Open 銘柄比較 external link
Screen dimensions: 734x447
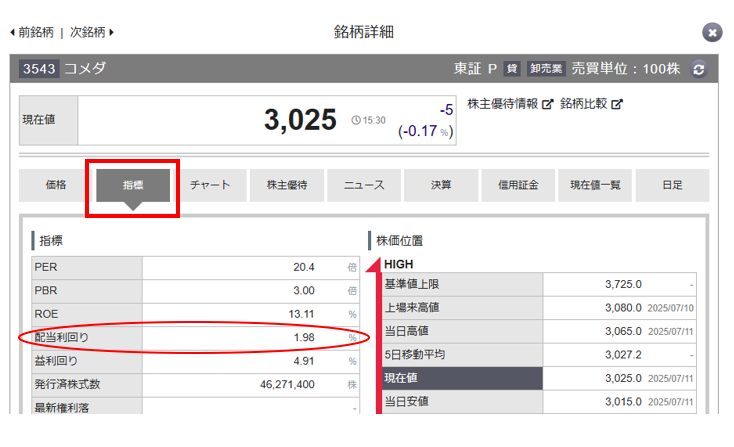[591, 104]
